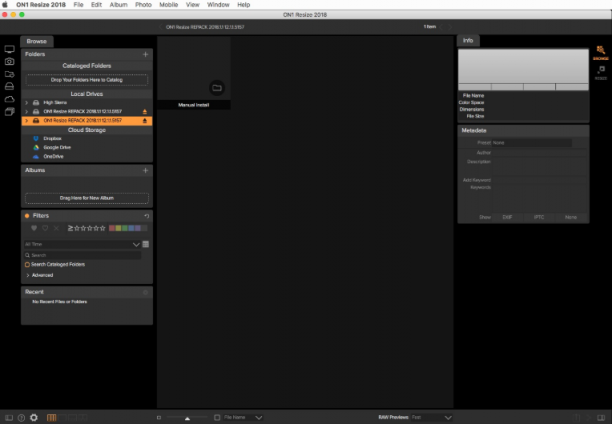Viewport: 612px width, 424px height.
Task: Toggle the outlined heart filter
Action: pyautogui.click(x=45, y=228)
